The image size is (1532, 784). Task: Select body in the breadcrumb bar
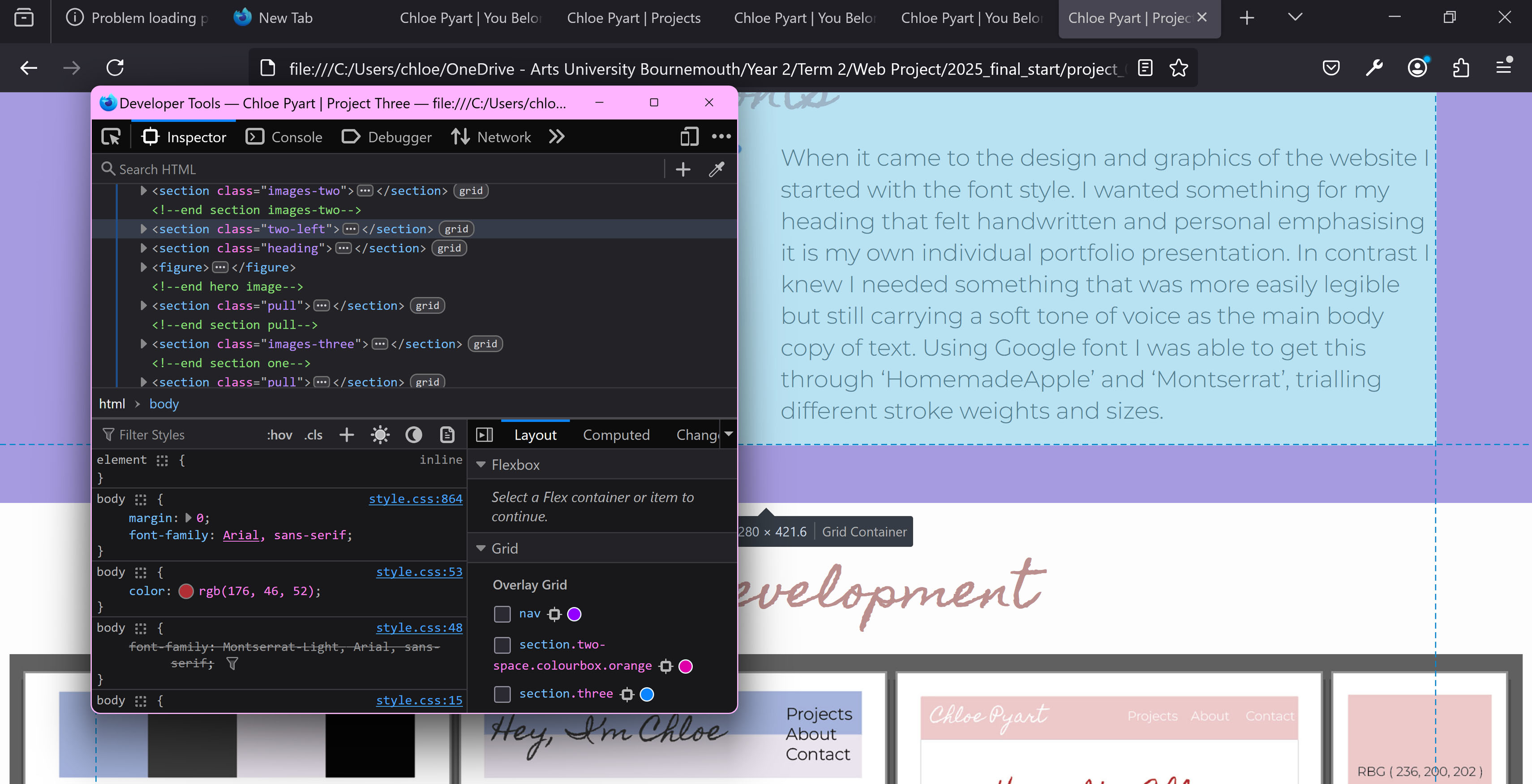coord(164,404)
